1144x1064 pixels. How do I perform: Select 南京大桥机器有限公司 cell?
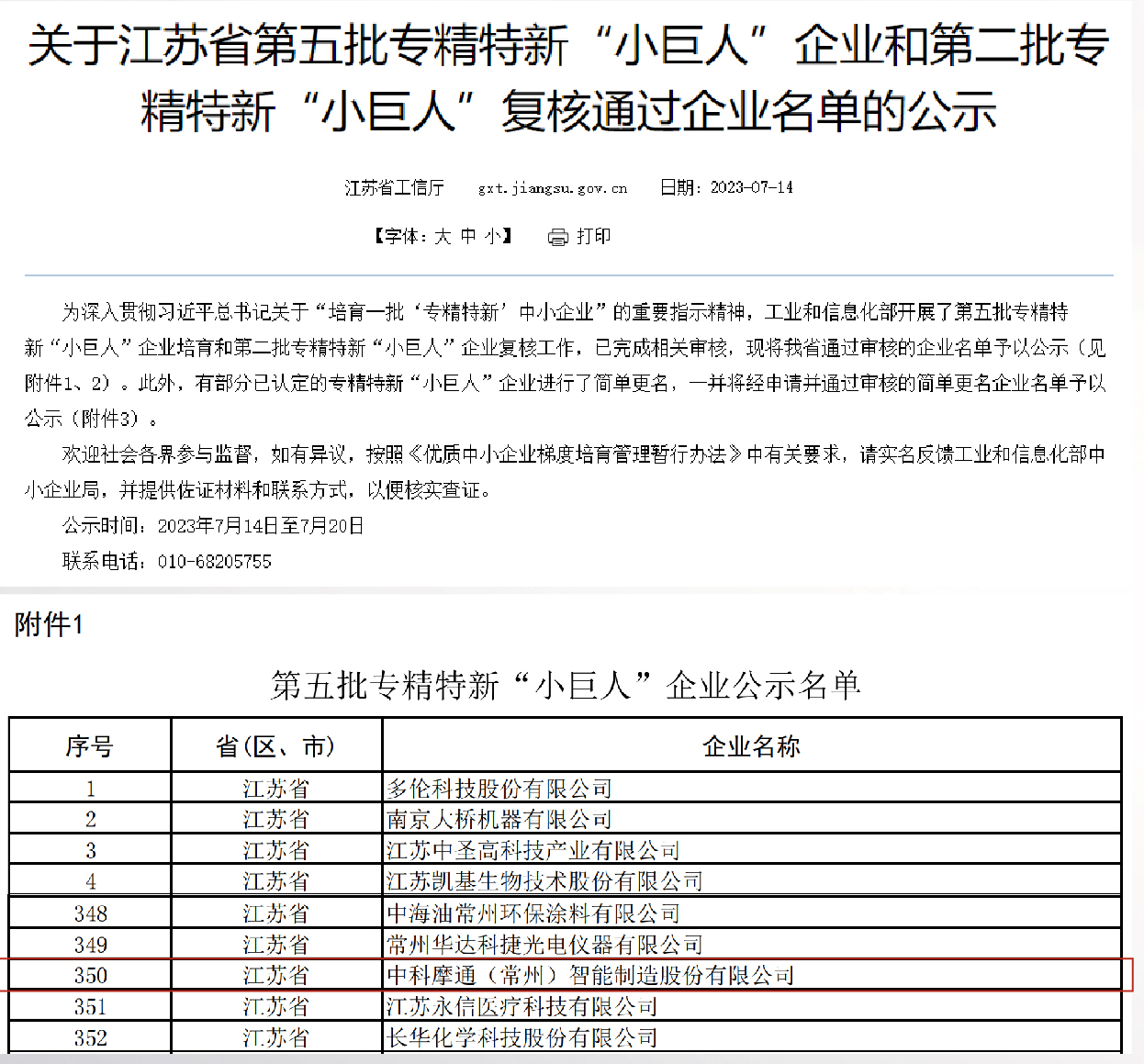[752, 819]
